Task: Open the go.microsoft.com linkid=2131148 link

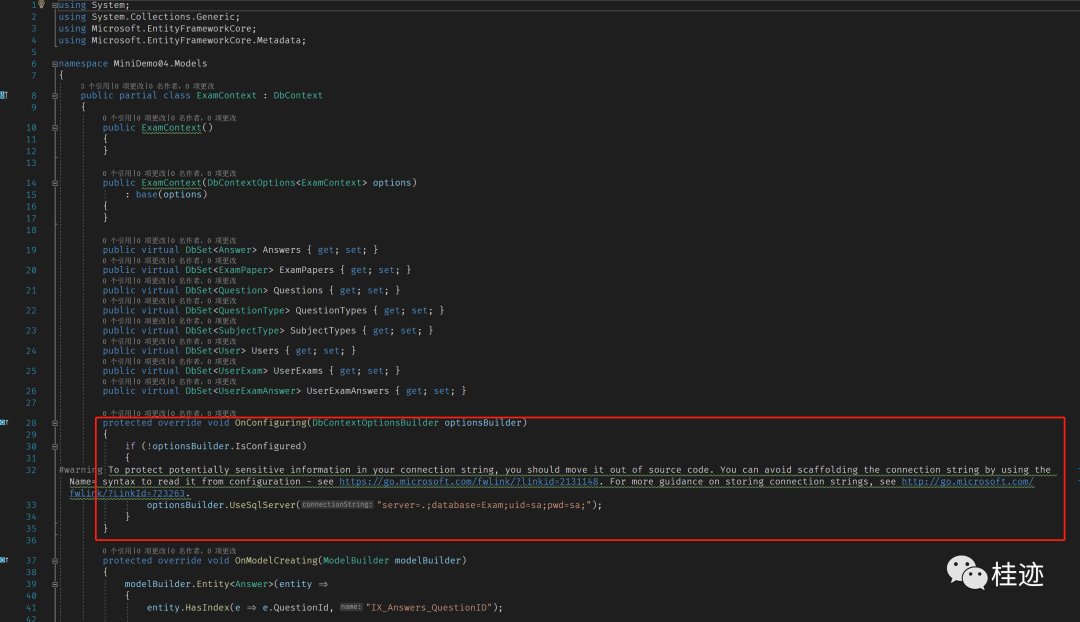Action: point(468,481)
